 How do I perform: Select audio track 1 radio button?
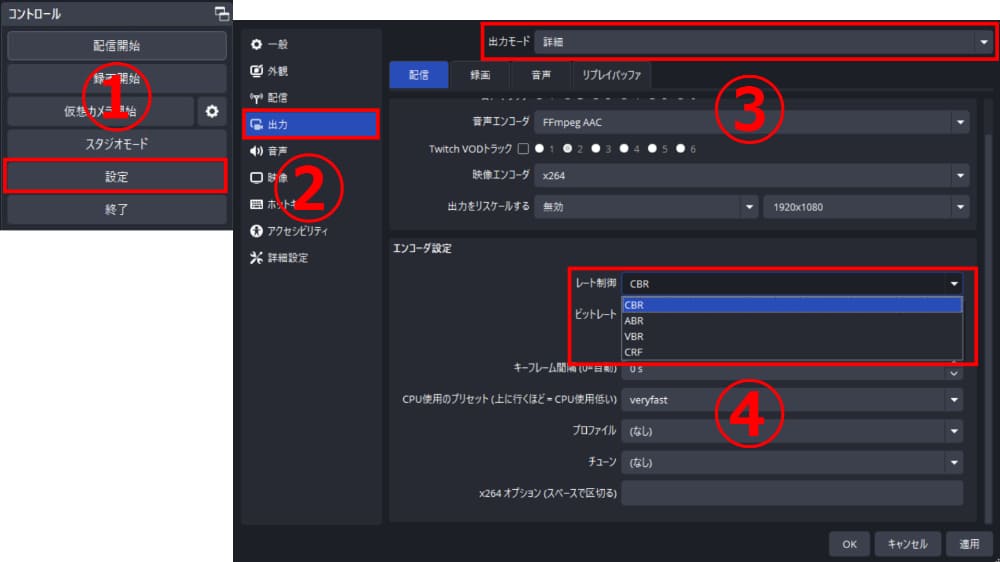pyautogui.click(x=540, y=149)
